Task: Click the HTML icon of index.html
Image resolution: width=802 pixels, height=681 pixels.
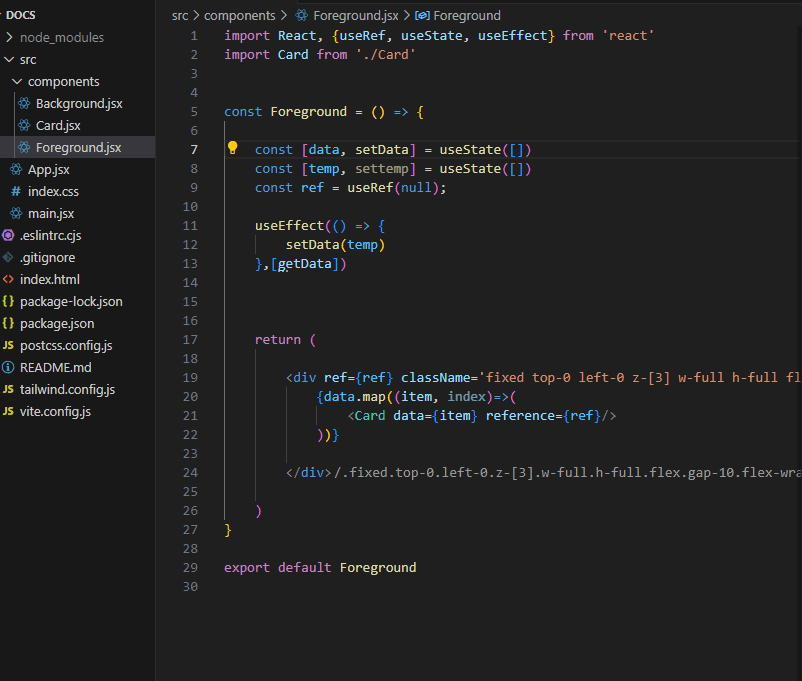Action: [9, 280]
